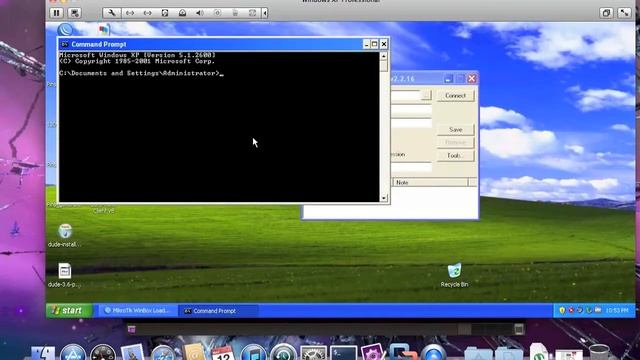The image size is (640, 360).
Task: Focus the WinBox address field beside Connect
Action: [405, 95]
